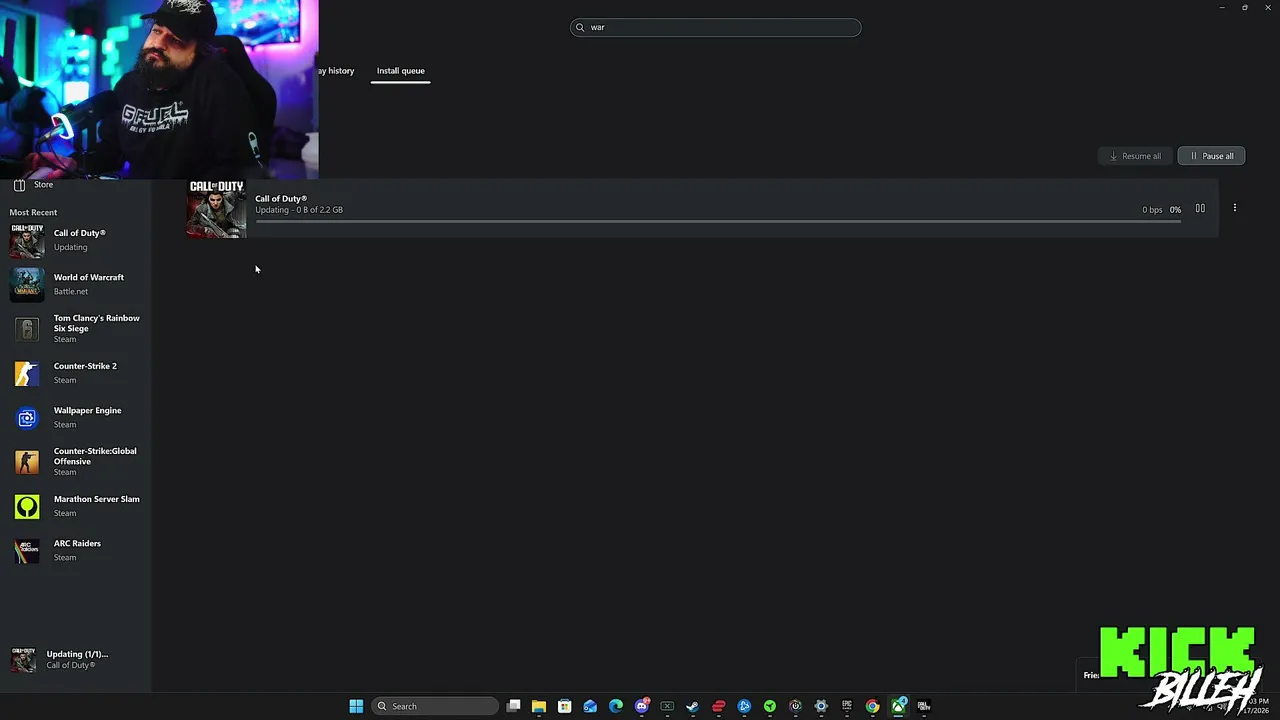1280x720 pixels.
Task: Open Discord from taskbar
Action: click(x=642, y=706)
